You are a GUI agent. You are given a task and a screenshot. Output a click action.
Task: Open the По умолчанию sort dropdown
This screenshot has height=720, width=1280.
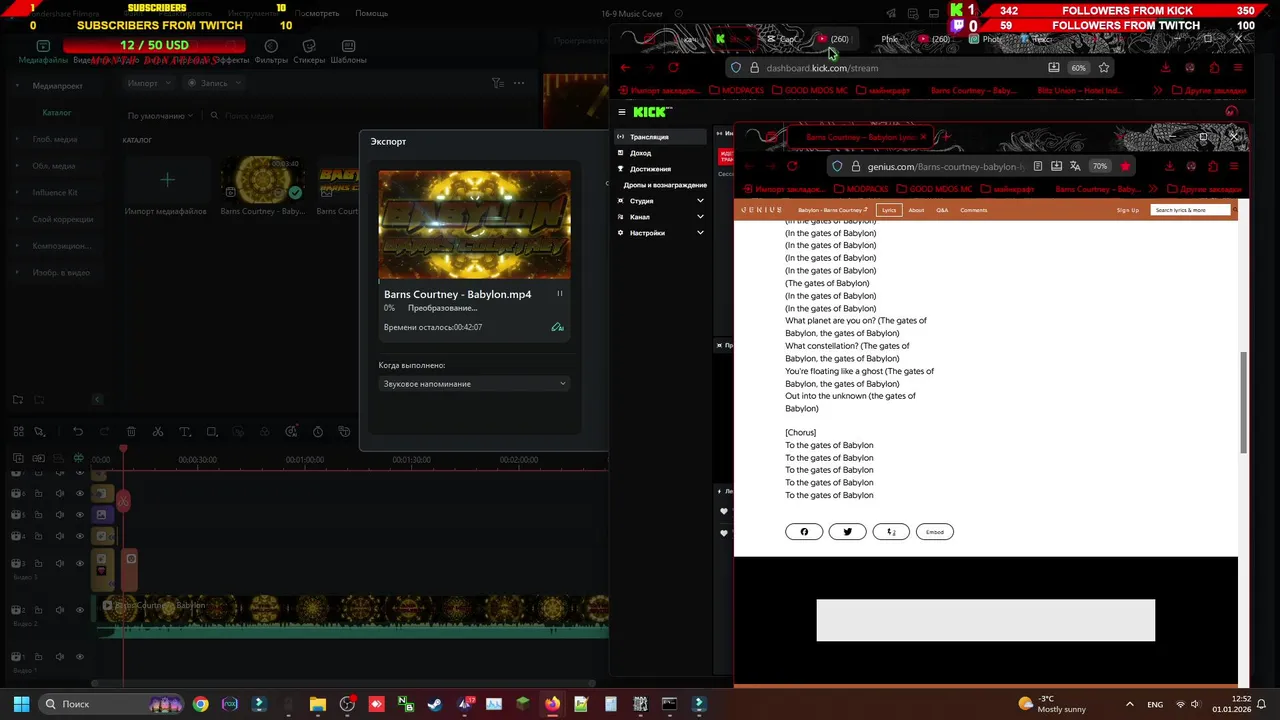160,116
